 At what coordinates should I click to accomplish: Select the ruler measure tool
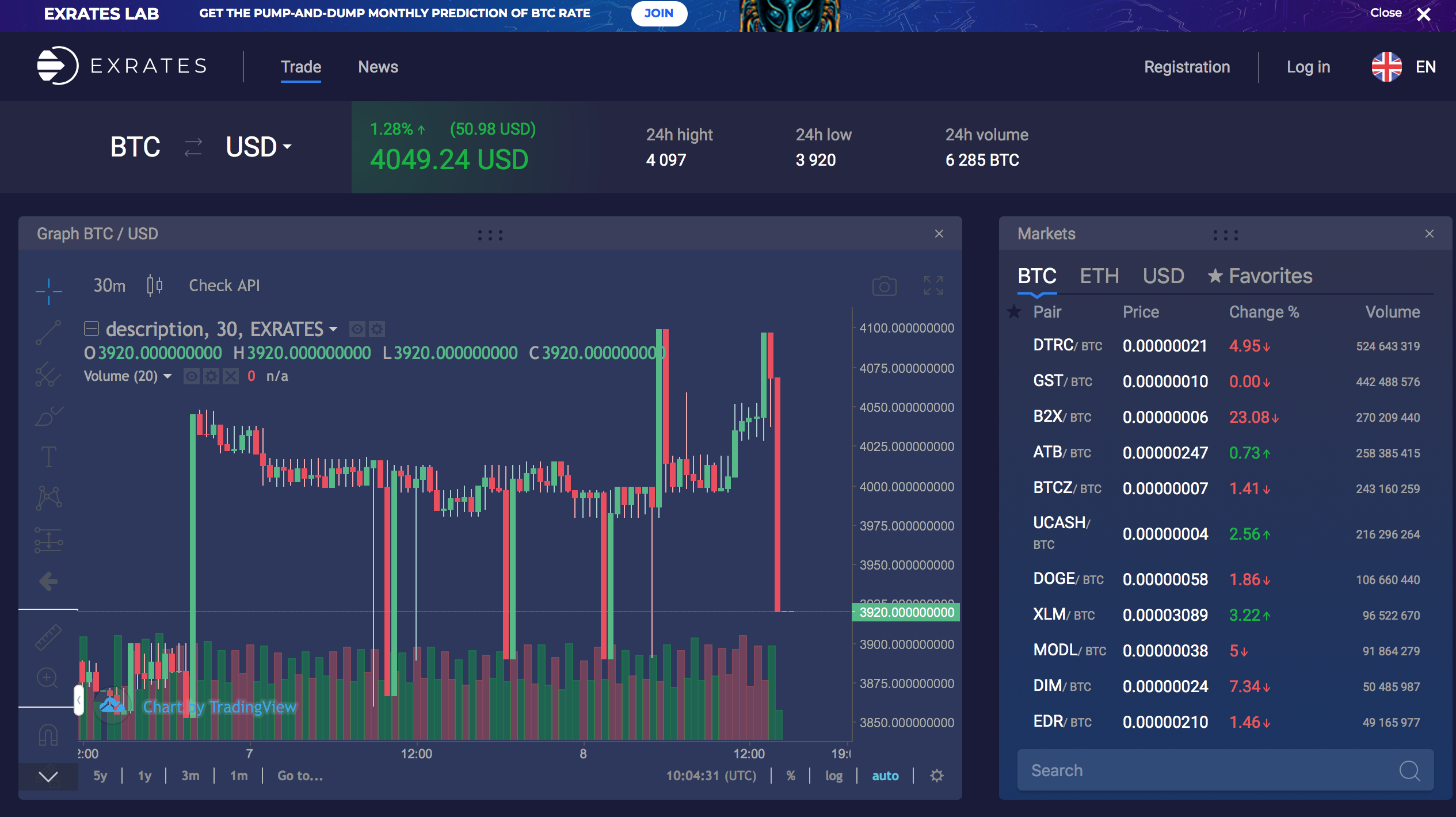coord(48,637)
